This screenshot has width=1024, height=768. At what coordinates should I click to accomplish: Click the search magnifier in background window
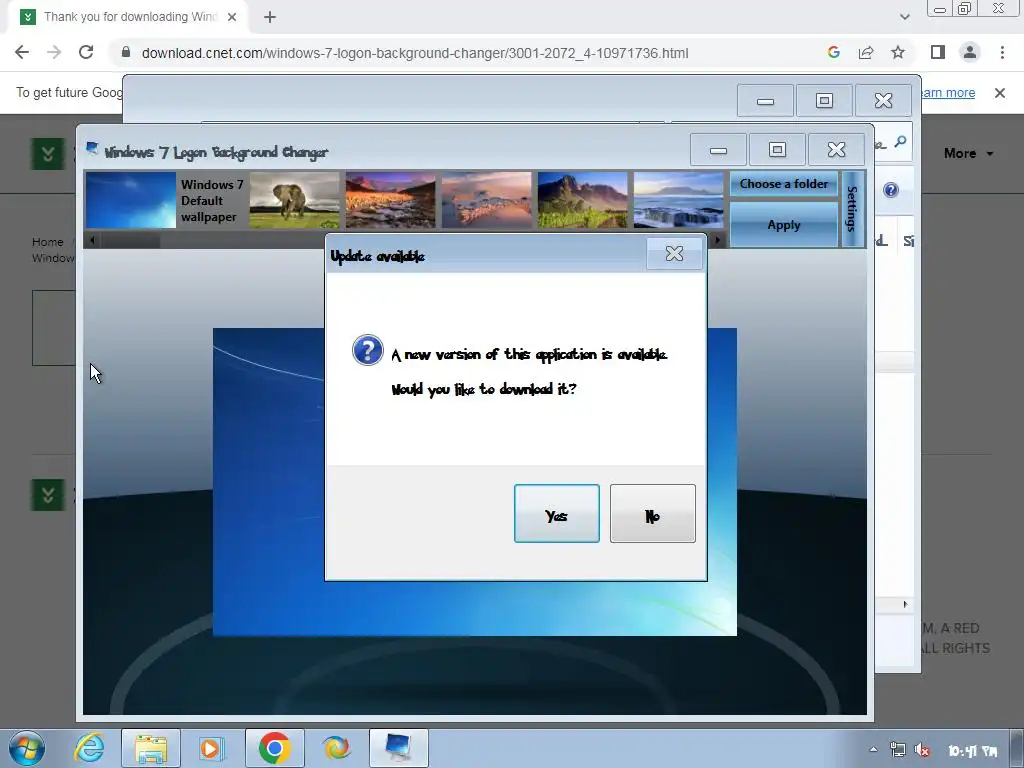pos(901,142)
